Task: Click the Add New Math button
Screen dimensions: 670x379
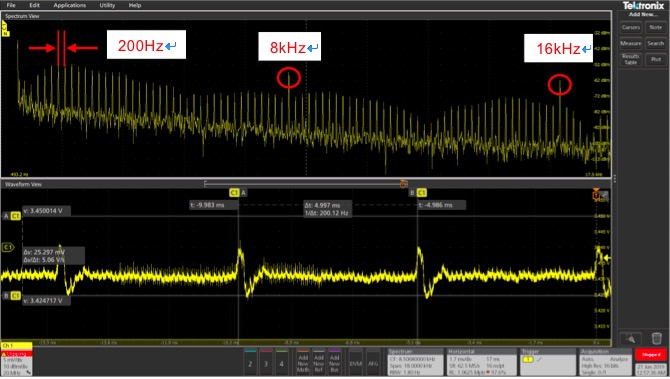Action: pyautogui.click(x=303, y=362)
